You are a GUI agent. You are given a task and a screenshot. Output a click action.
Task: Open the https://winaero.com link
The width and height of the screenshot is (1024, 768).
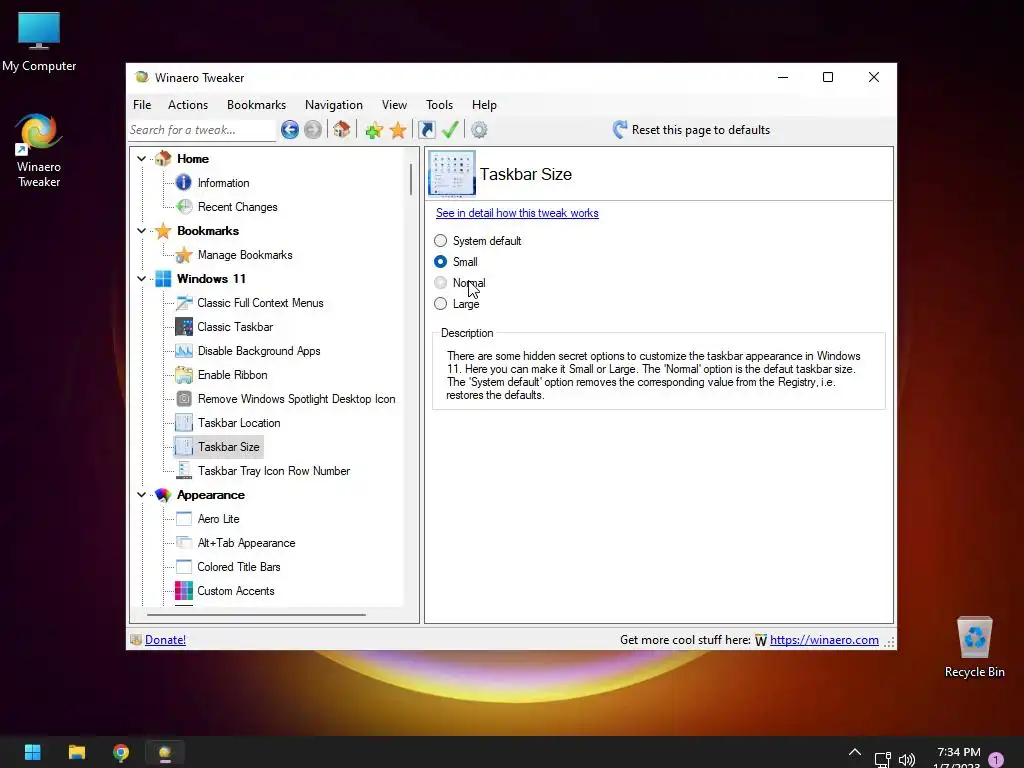[x=824, y=640]
